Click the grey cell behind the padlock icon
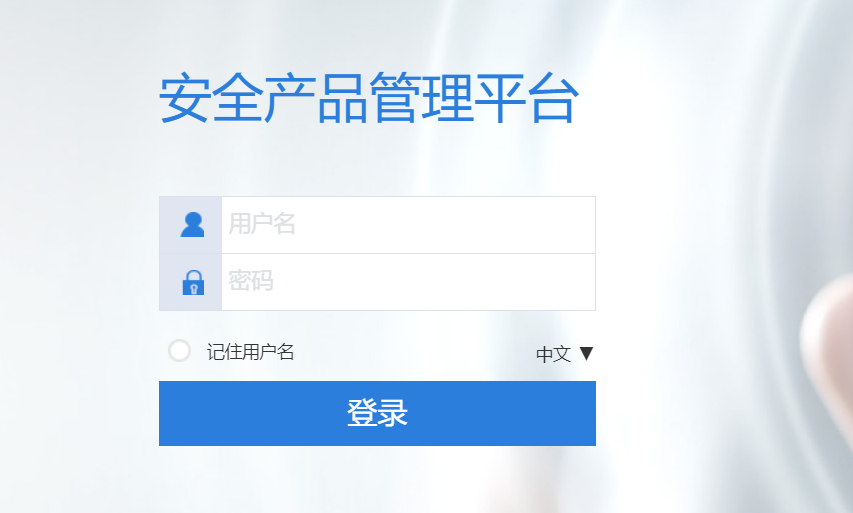 190,282
